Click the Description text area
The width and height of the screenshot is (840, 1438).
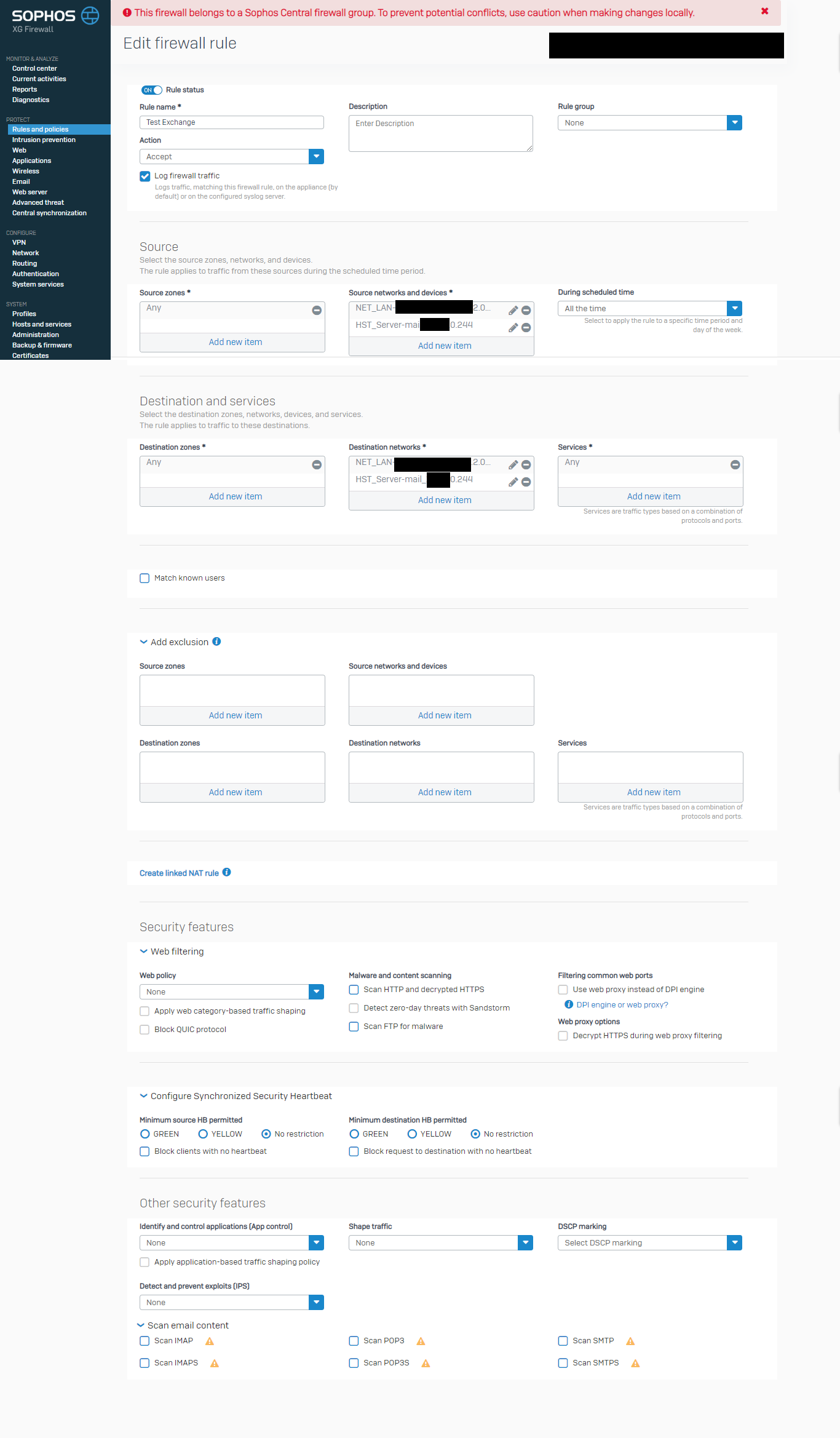[441, 133]
